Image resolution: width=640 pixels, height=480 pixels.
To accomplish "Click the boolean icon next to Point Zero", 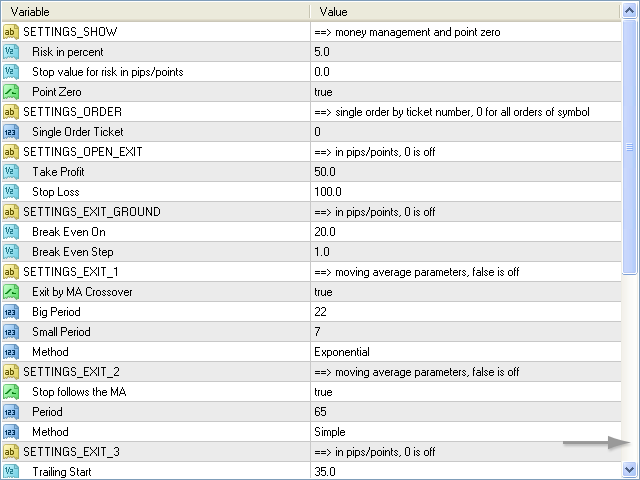I will point(10,92).
